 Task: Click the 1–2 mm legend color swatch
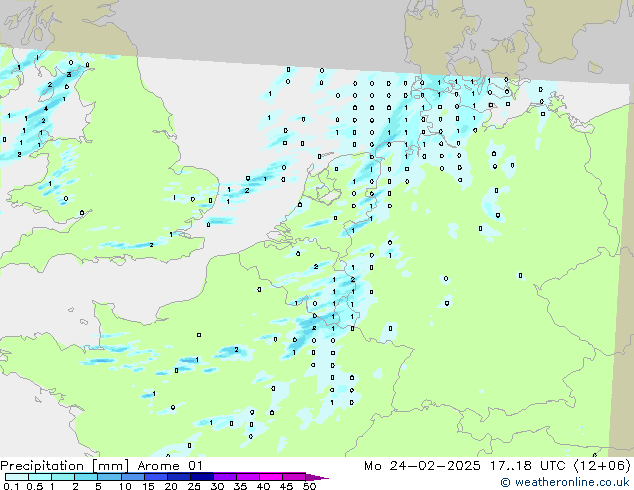63,477
